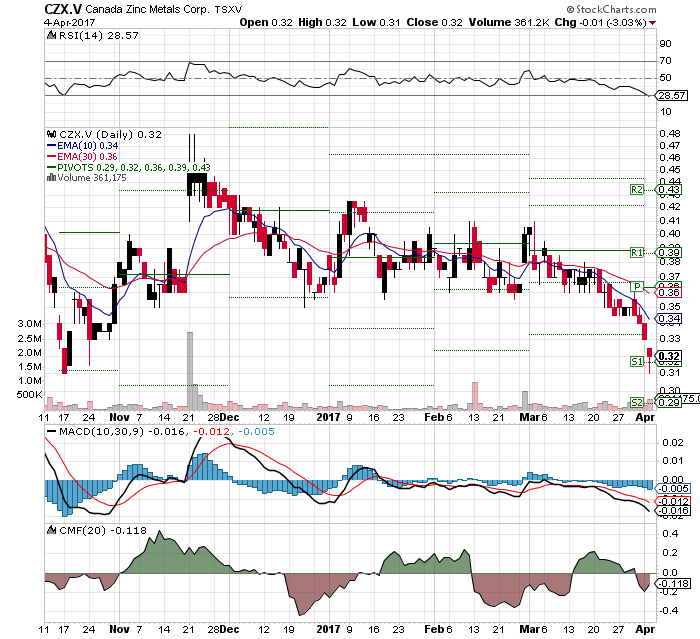Screen dimensions: 700x639
Task: Click the Chg -0.01 (-3.03%) value
Action: tap(601, 22)
